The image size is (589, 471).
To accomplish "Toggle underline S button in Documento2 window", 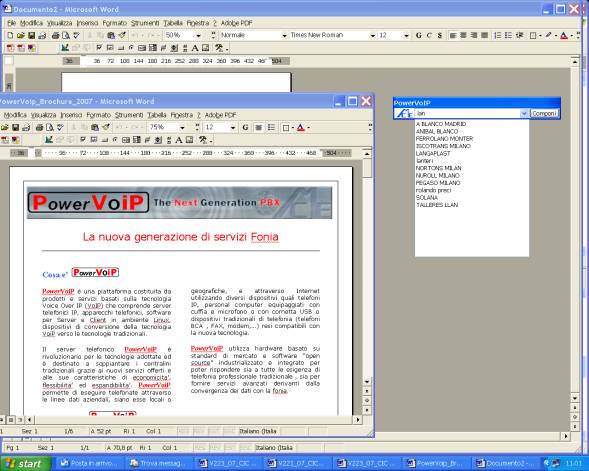I will point(439,35).
